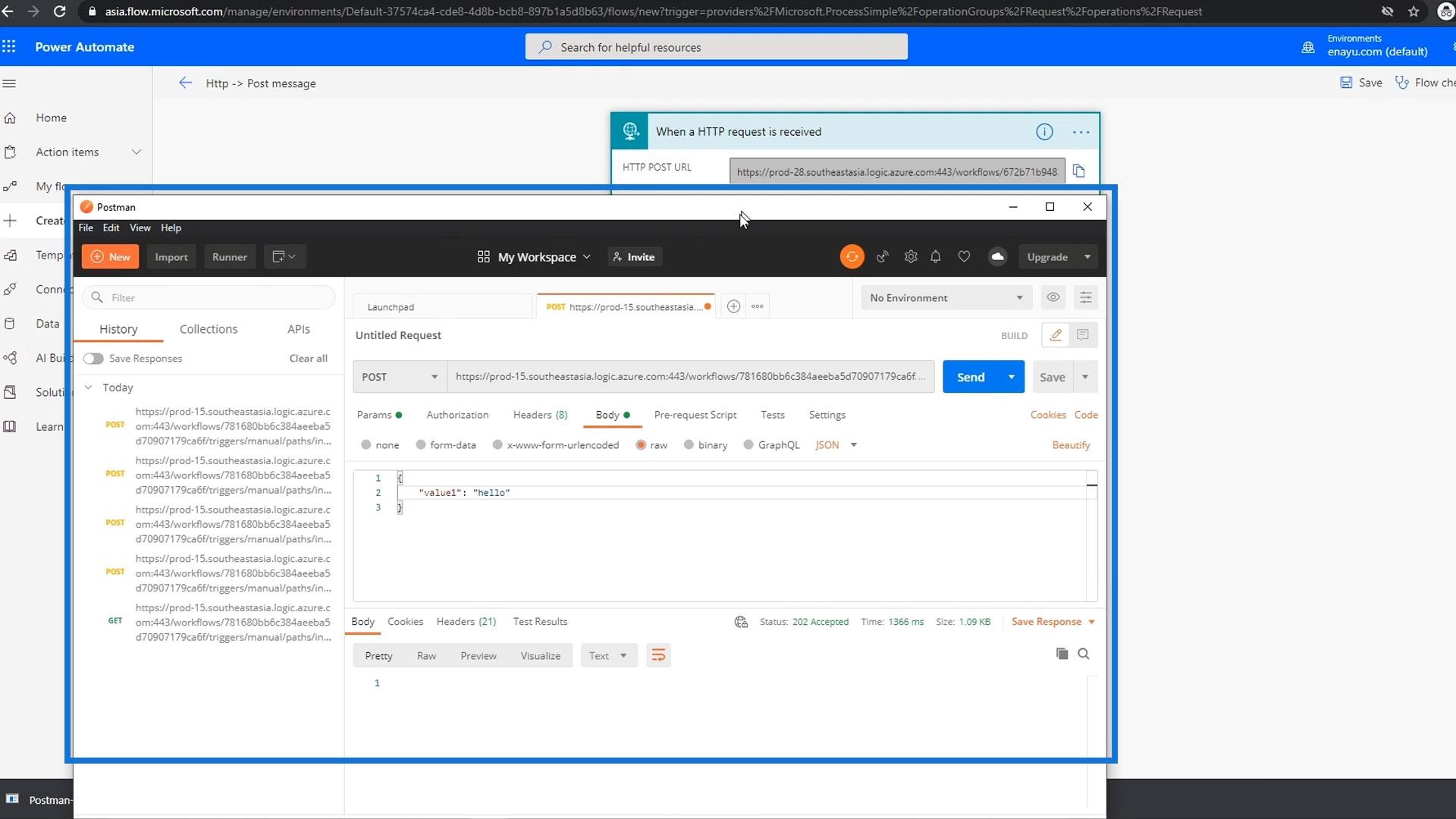Copy response body to clipboard icon
Screen dimensions: 1456x819
(1062, 654)
